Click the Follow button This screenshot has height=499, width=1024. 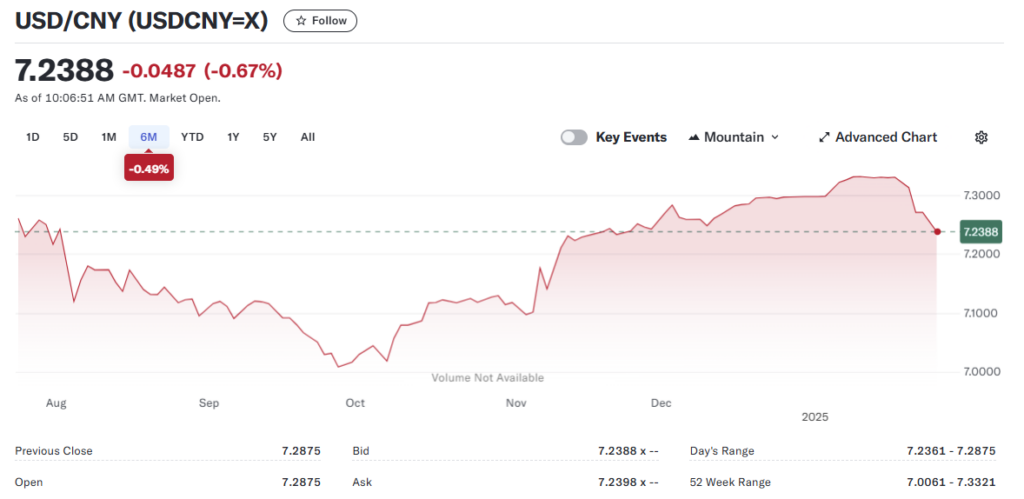pos(320,21)
